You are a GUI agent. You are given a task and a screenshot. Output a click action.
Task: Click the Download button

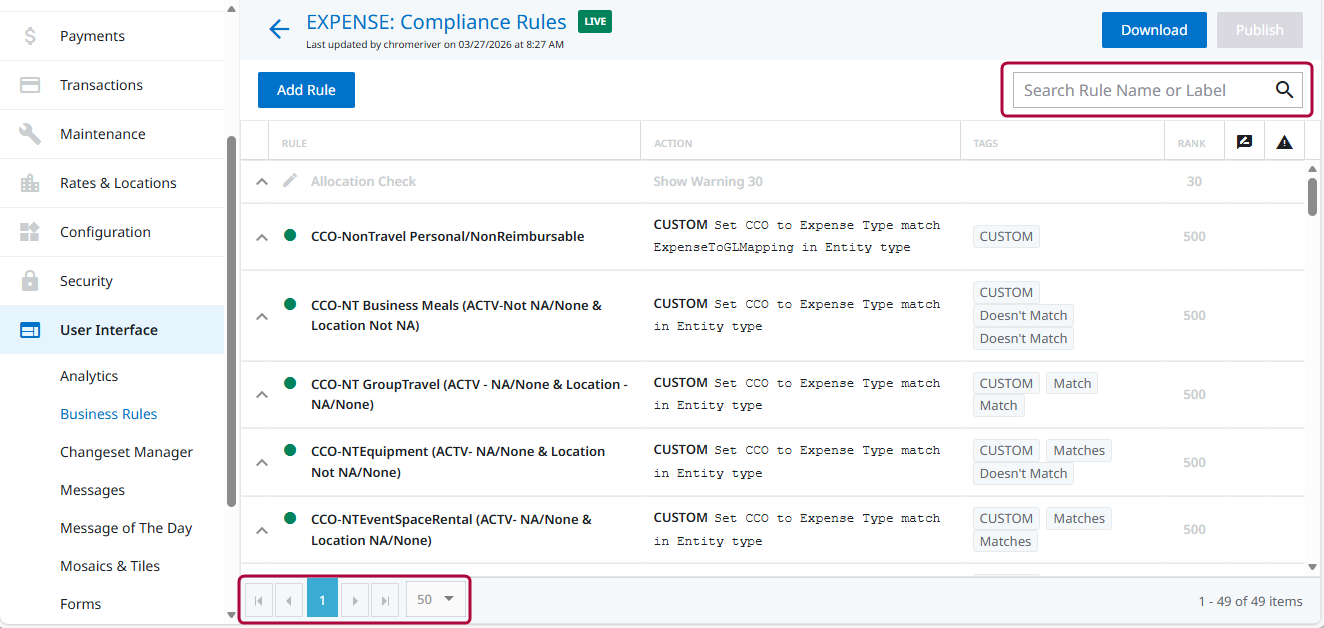pyautogui.click(x=1153, y=29)
